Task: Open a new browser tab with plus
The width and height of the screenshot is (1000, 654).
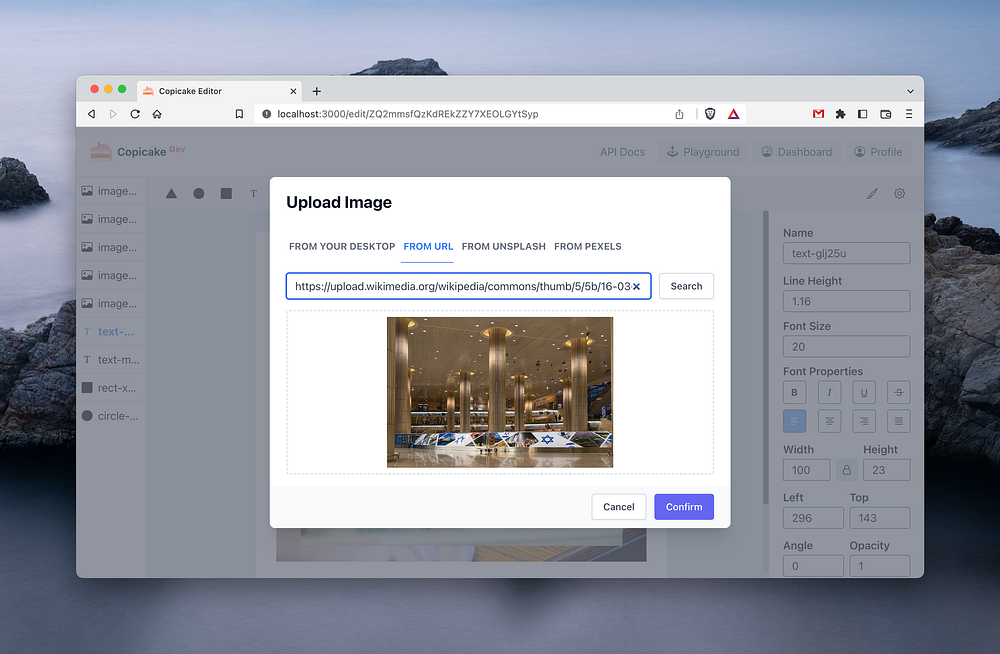Action: (316, 91)
